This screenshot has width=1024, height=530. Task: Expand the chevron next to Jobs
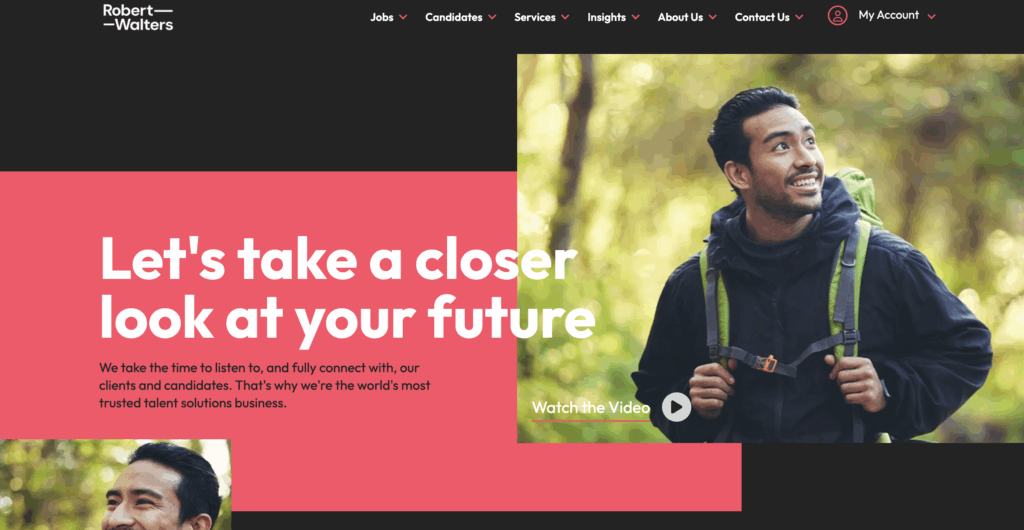403,18
